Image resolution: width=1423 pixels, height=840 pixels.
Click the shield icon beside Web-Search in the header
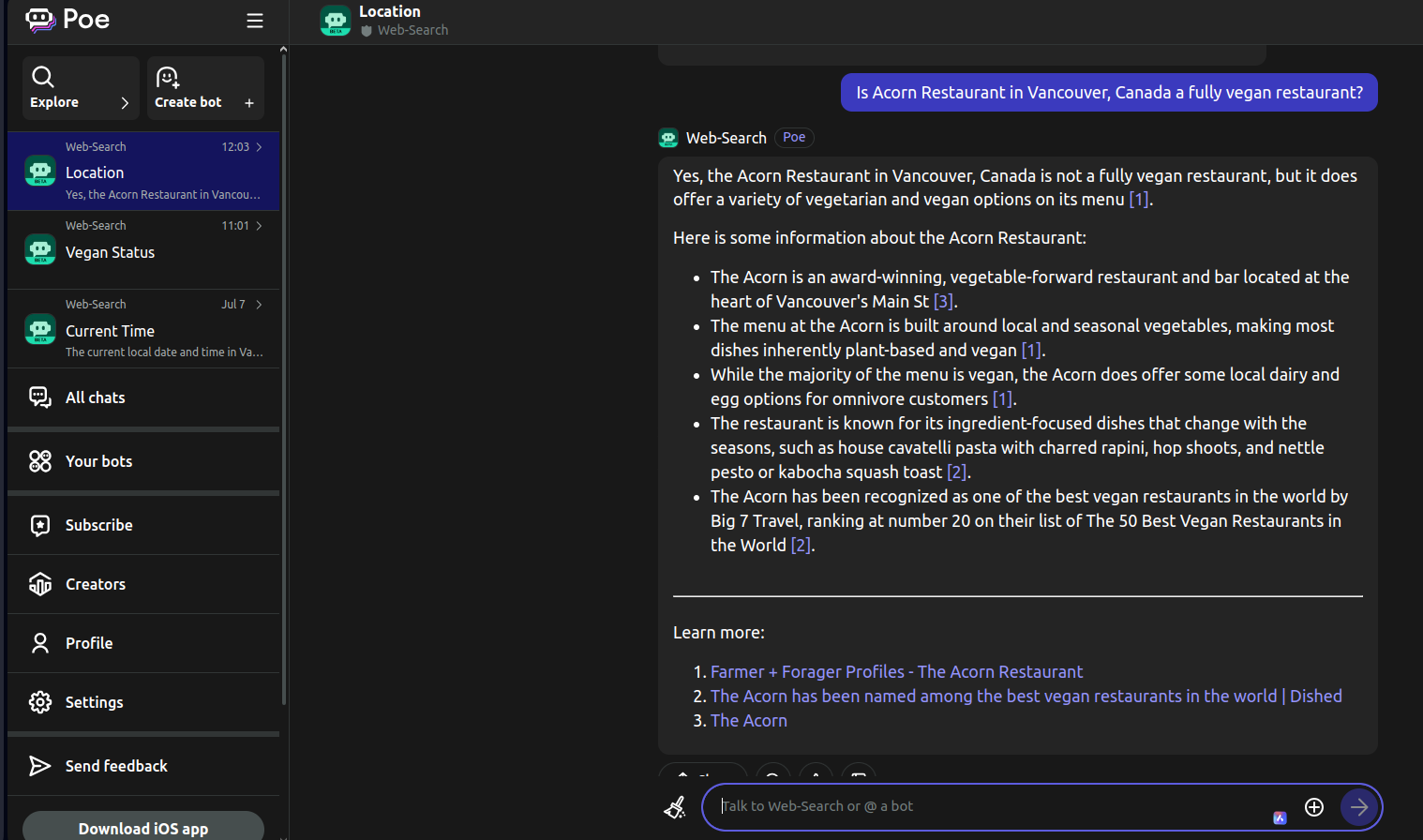tap(367, 31)
